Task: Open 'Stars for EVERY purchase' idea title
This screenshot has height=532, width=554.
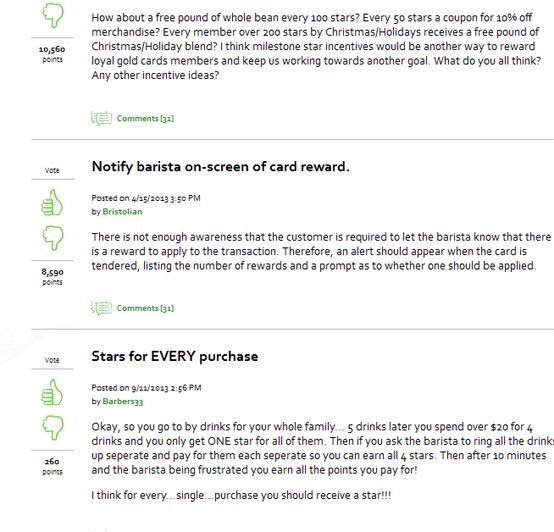Action: click(x=175, y=356)
